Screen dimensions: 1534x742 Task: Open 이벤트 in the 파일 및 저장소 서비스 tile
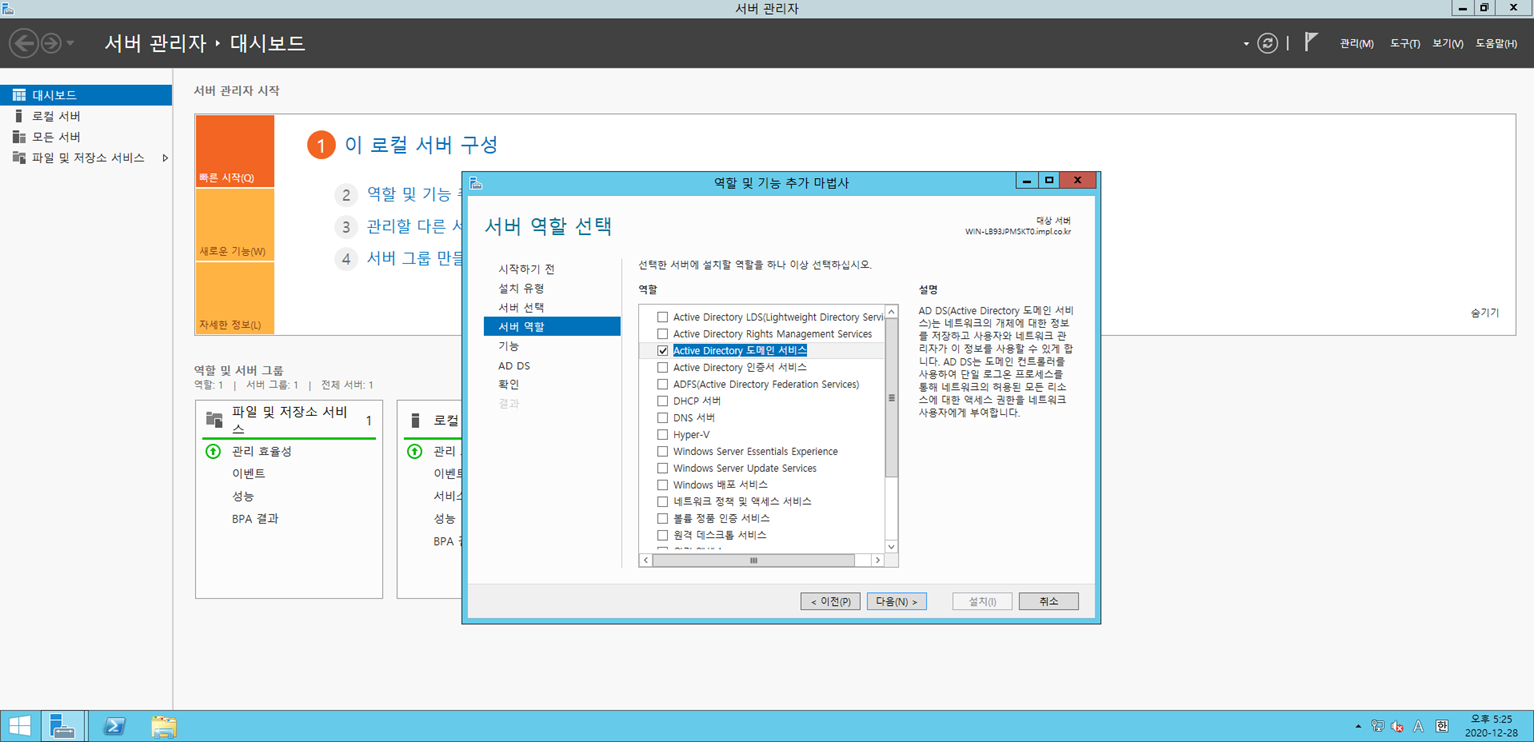(249, 474)
